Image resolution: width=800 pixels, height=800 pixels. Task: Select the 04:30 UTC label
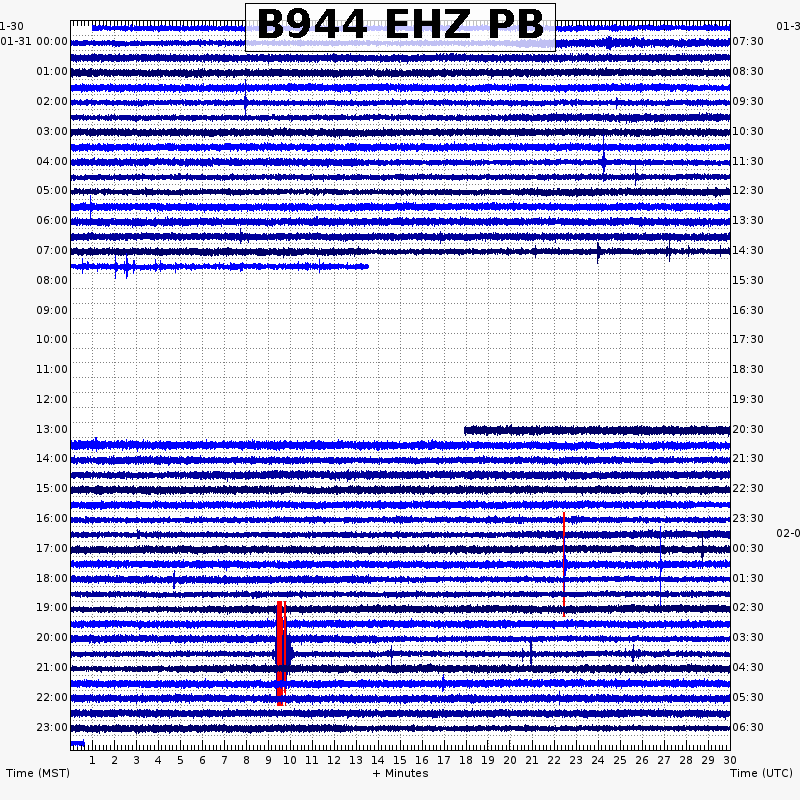coord(748,667)
